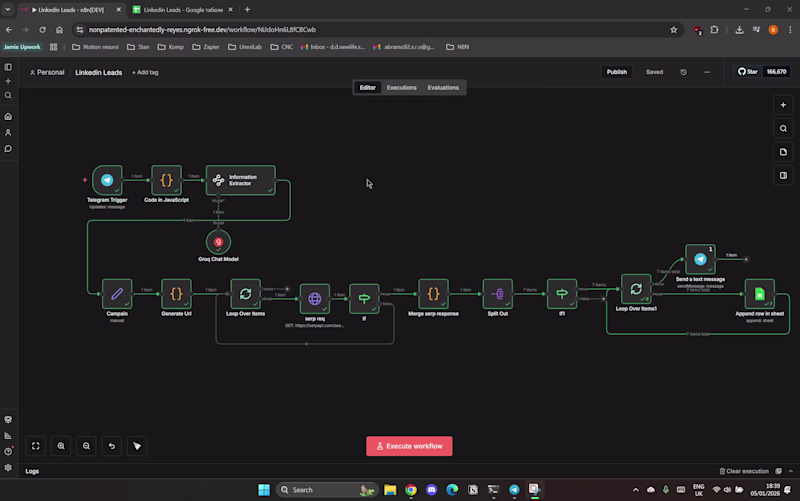This screenshot has width=800, height=501.
Task: Select the Loop Over Items node
Action: click(245, 294)
